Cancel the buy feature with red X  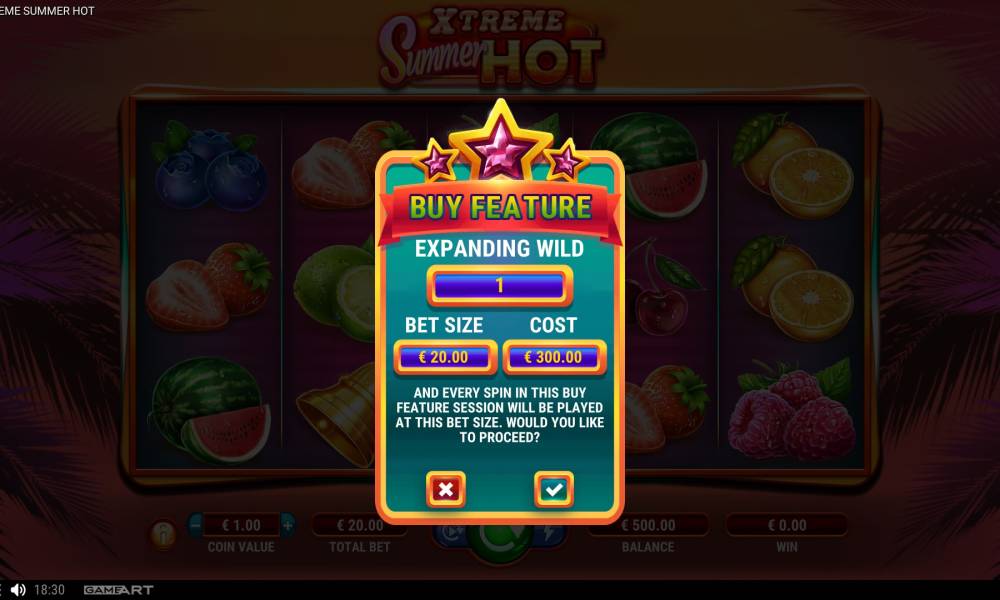tap(445, 490)
